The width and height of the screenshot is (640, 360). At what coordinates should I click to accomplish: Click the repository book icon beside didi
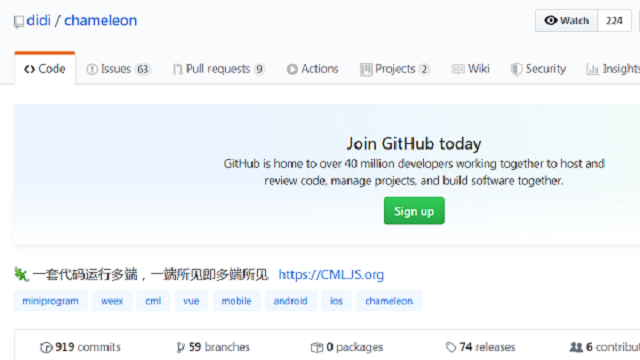[x=19, y=22]
